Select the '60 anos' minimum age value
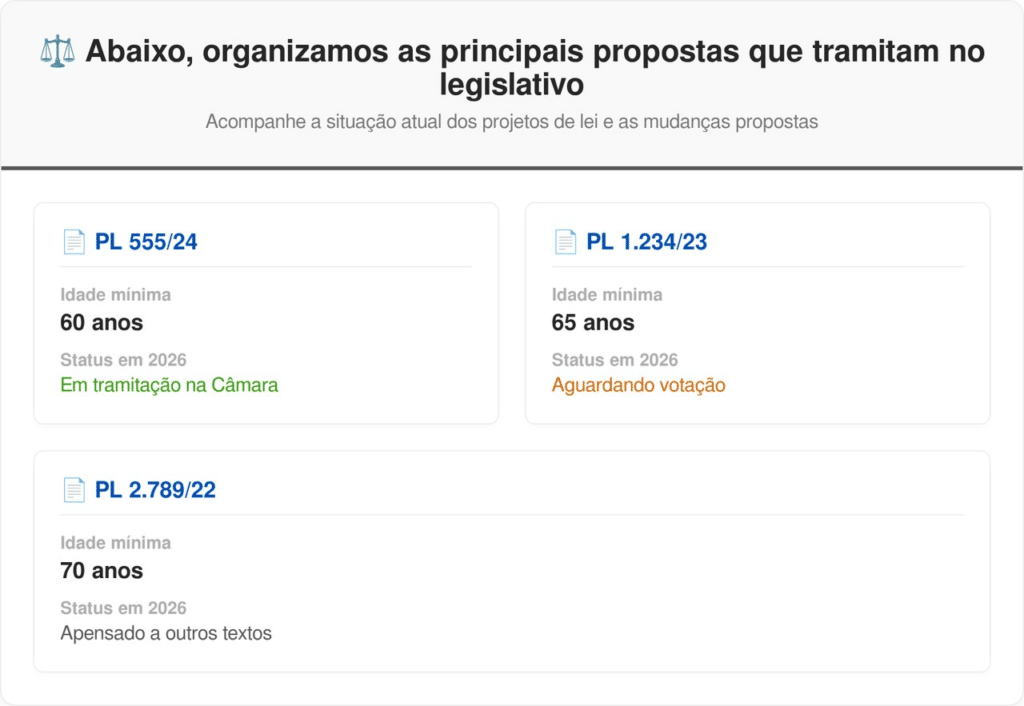The width and height of the screenshot is (1024, 706). point(102,323)
